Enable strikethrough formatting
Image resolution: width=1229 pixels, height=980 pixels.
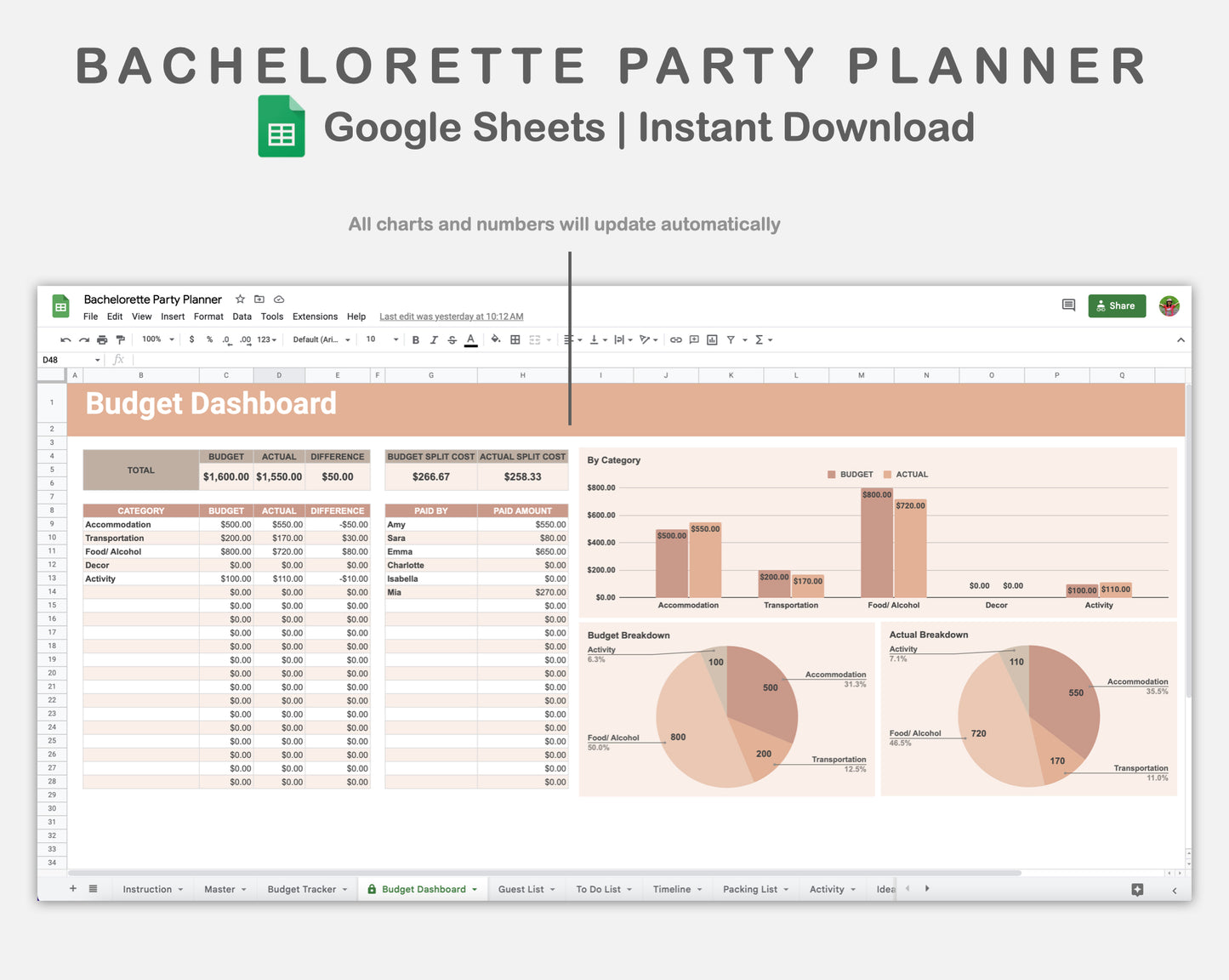click(452, 339)
